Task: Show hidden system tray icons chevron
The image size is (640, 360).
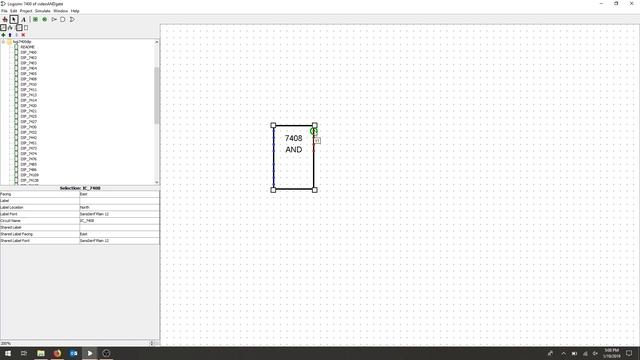Action: tap(563, 353)
